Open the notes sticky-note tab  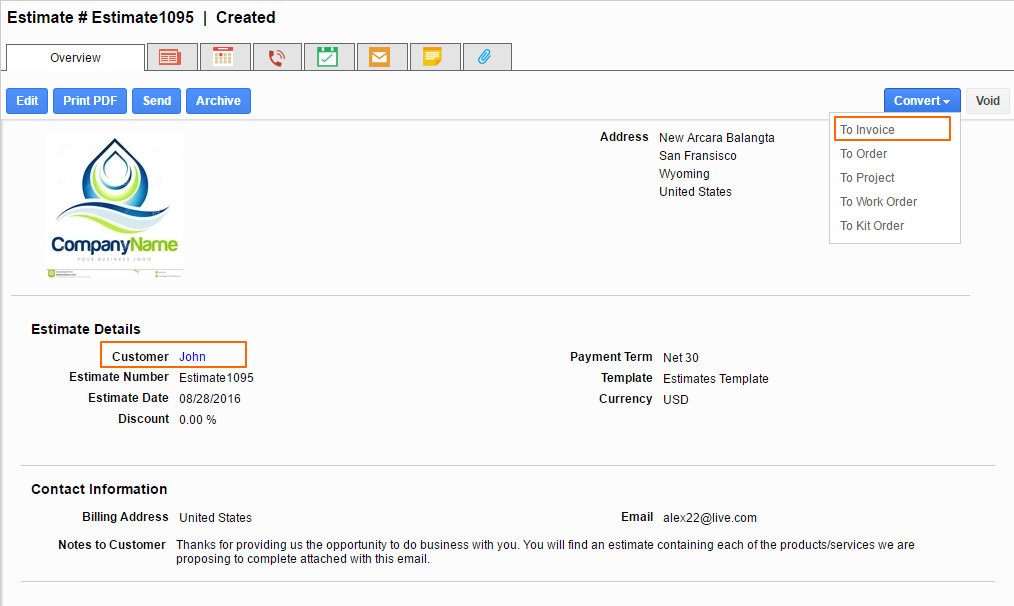click(x=435, y=57)
